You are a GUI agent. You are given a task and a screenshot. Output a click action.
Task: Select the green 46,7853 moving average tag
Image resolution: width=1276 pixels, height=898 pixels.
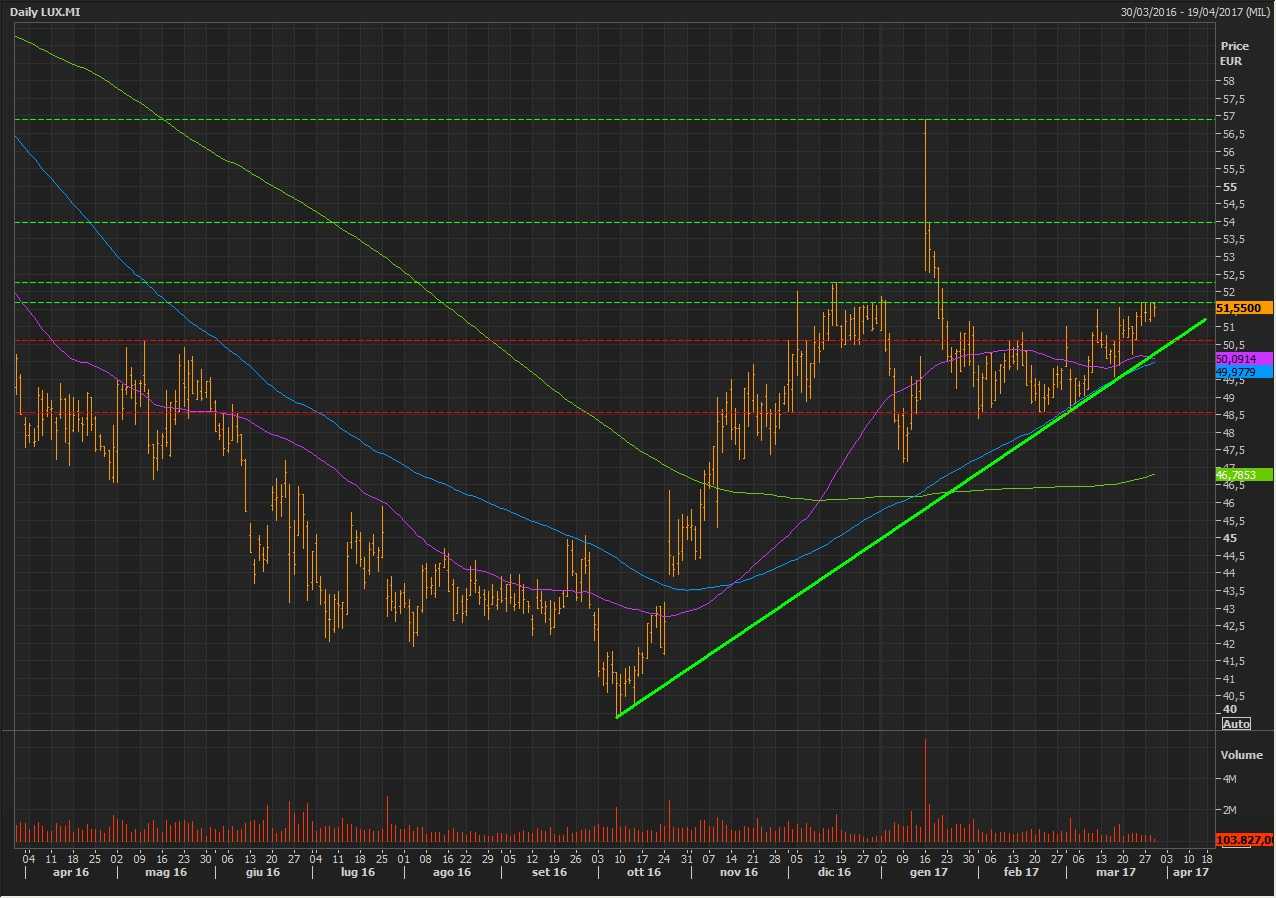point(1241,473)
